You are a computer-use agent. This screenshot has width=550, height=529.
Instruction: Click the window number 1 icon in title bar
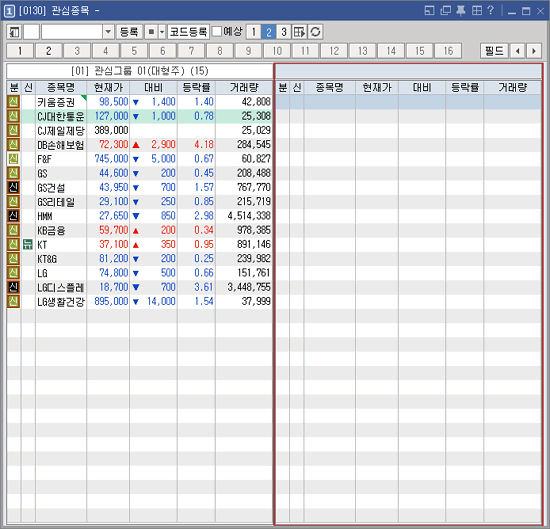[x=9, y=11]
